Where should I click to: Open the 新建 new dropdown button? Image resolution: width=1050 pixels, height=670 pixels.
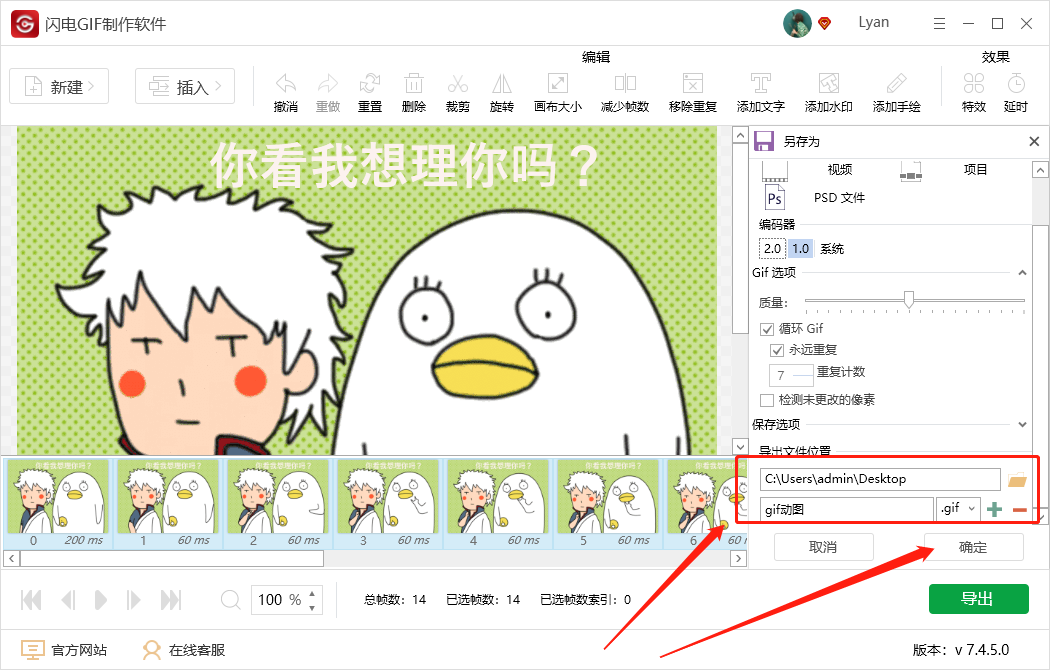[x=59, y=86]
